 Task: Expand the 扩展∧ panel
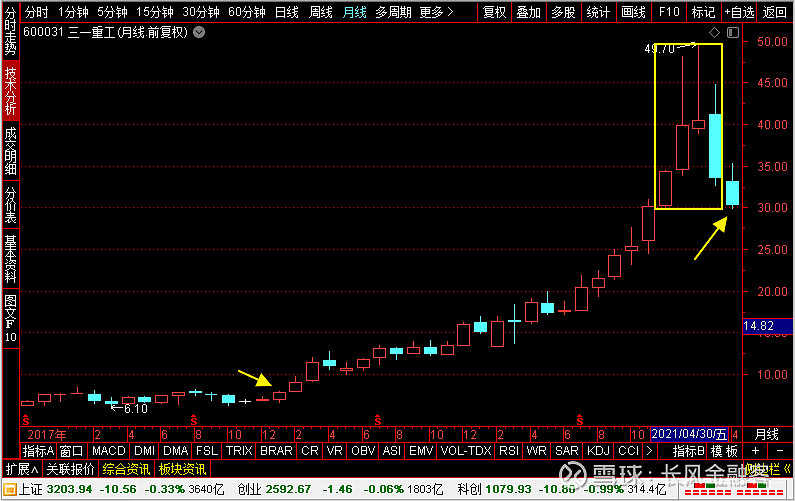pos(22,469)
